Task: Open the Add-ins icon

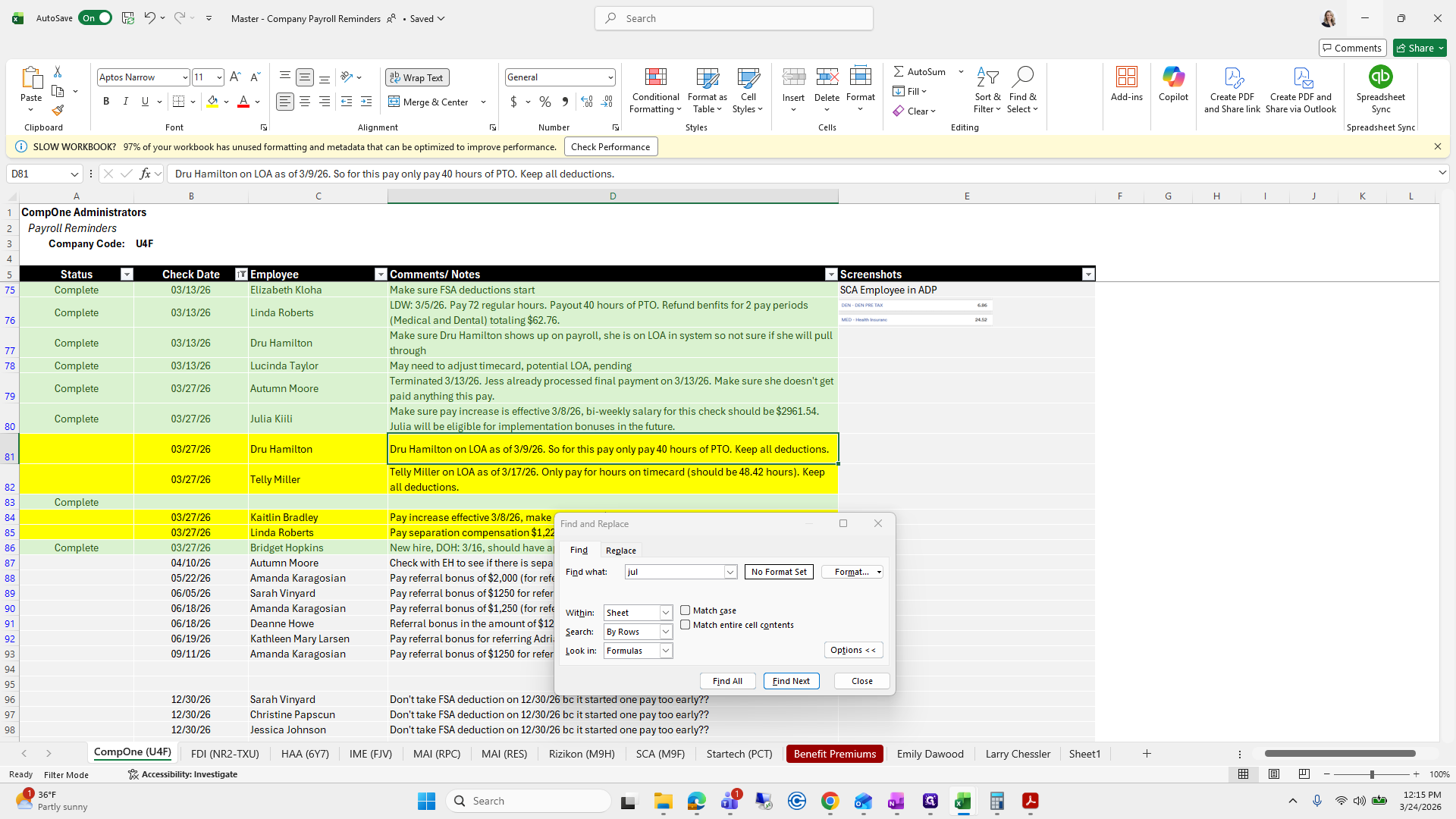Action: point(1126,77)
